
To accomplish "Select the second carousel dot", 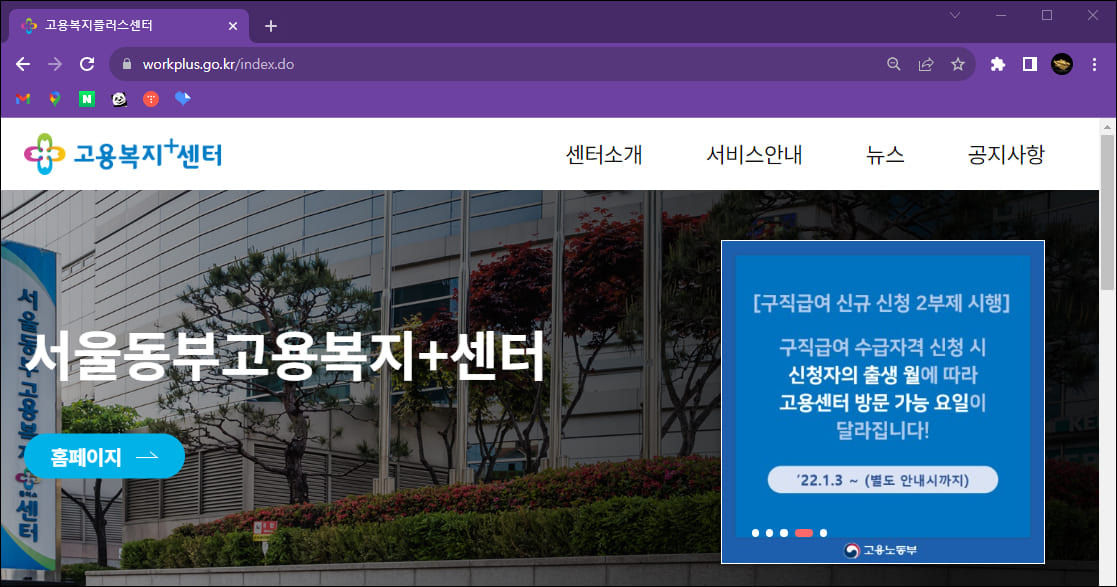I will click(x=770, y=533).
